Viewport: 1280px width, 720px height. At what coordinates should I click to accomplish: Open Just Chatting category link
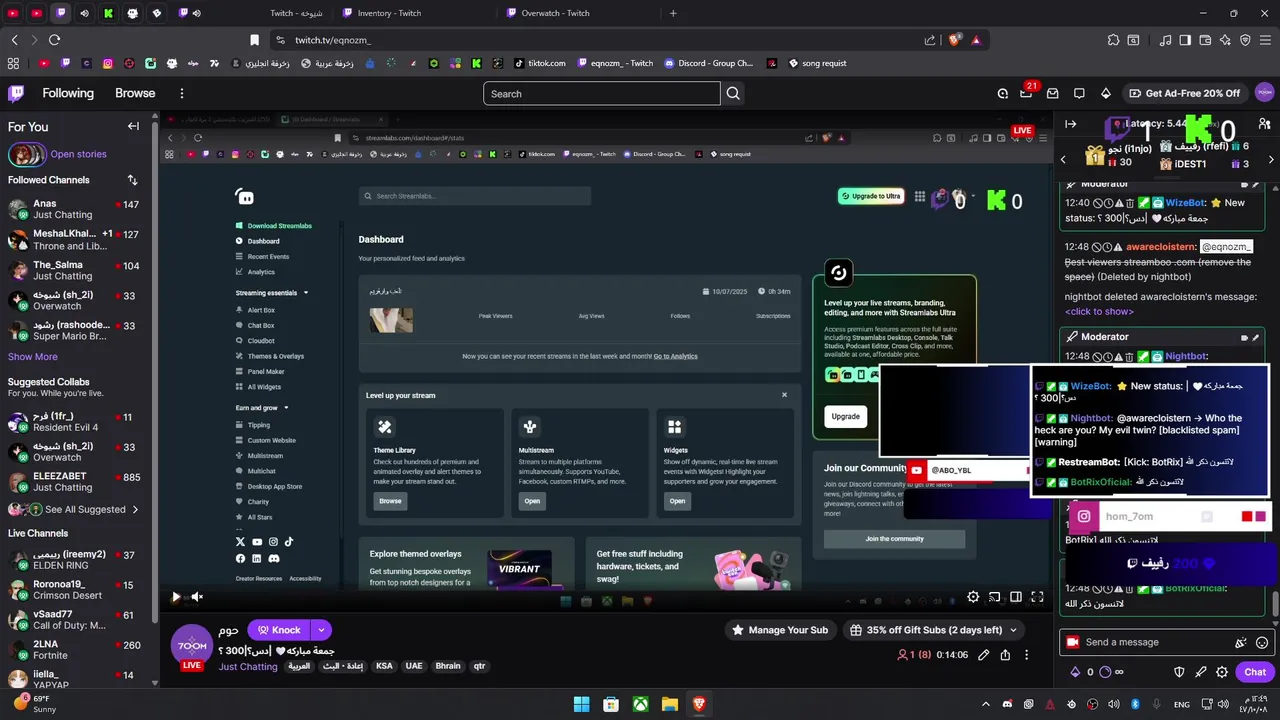click(248, 666)
